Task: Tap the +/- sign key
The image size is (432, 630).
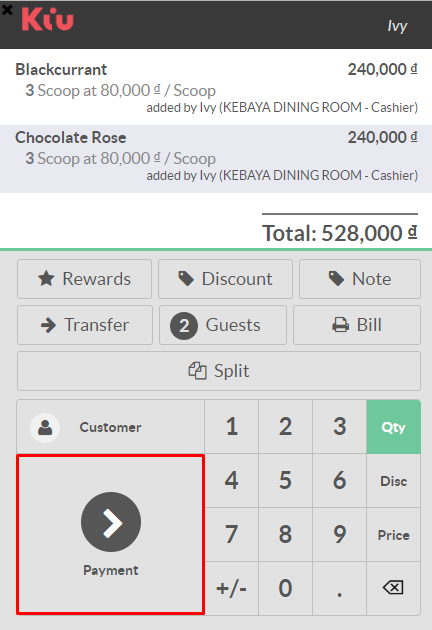Action: point(231,588)
